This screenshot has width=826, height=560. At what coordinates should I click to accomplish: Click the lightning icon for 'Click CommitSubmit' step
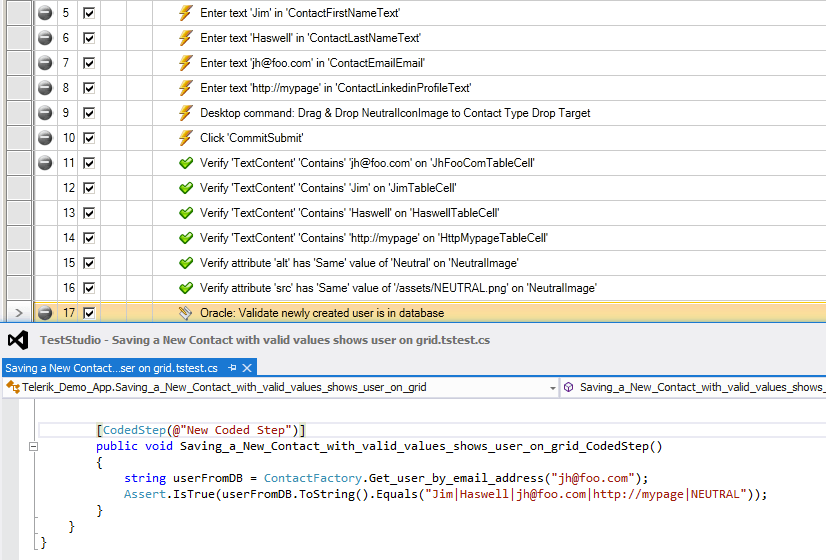(x=185, y=138)
